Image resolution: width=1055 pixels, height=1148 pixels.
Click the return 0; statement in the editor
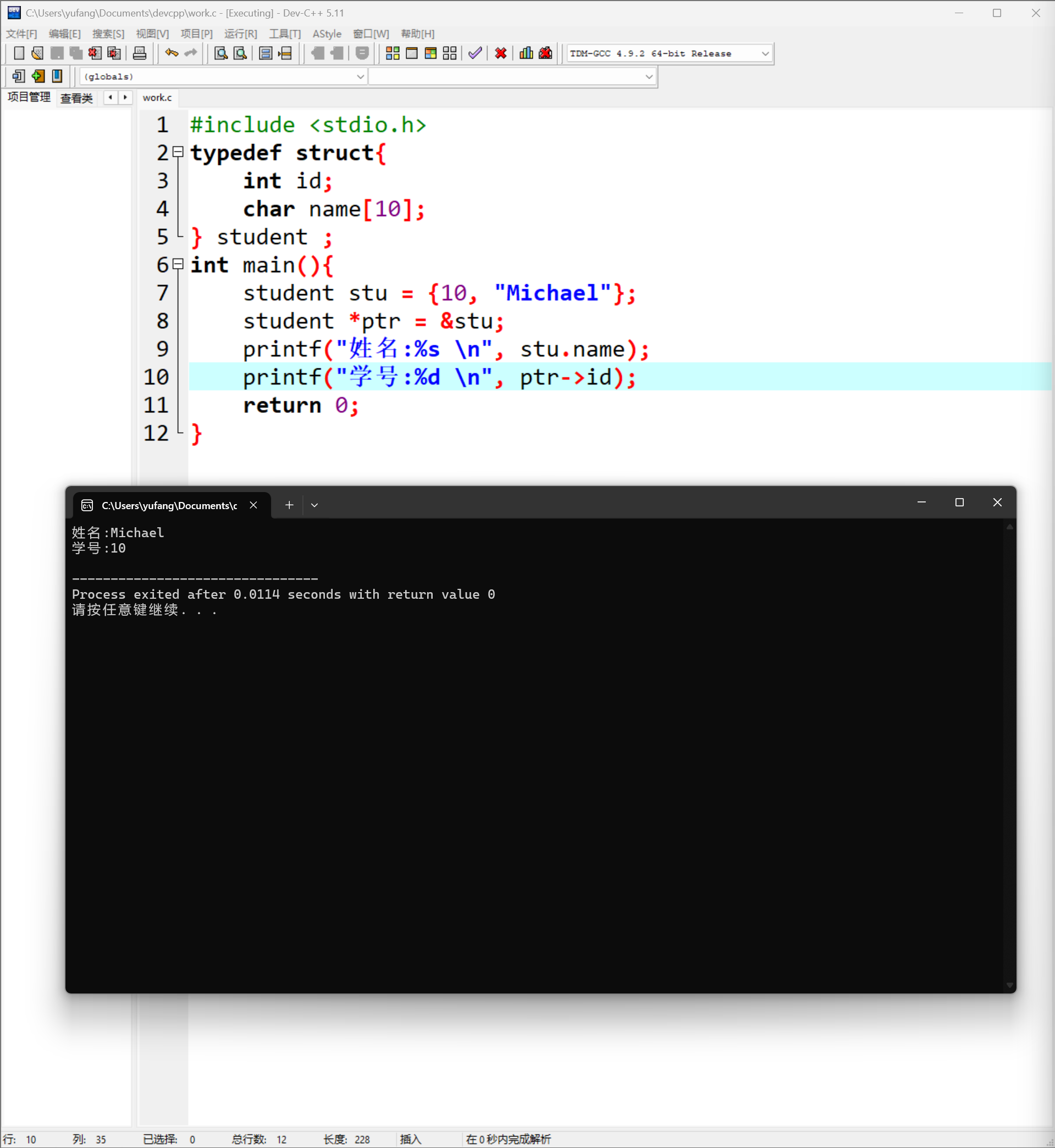point(301,405)
